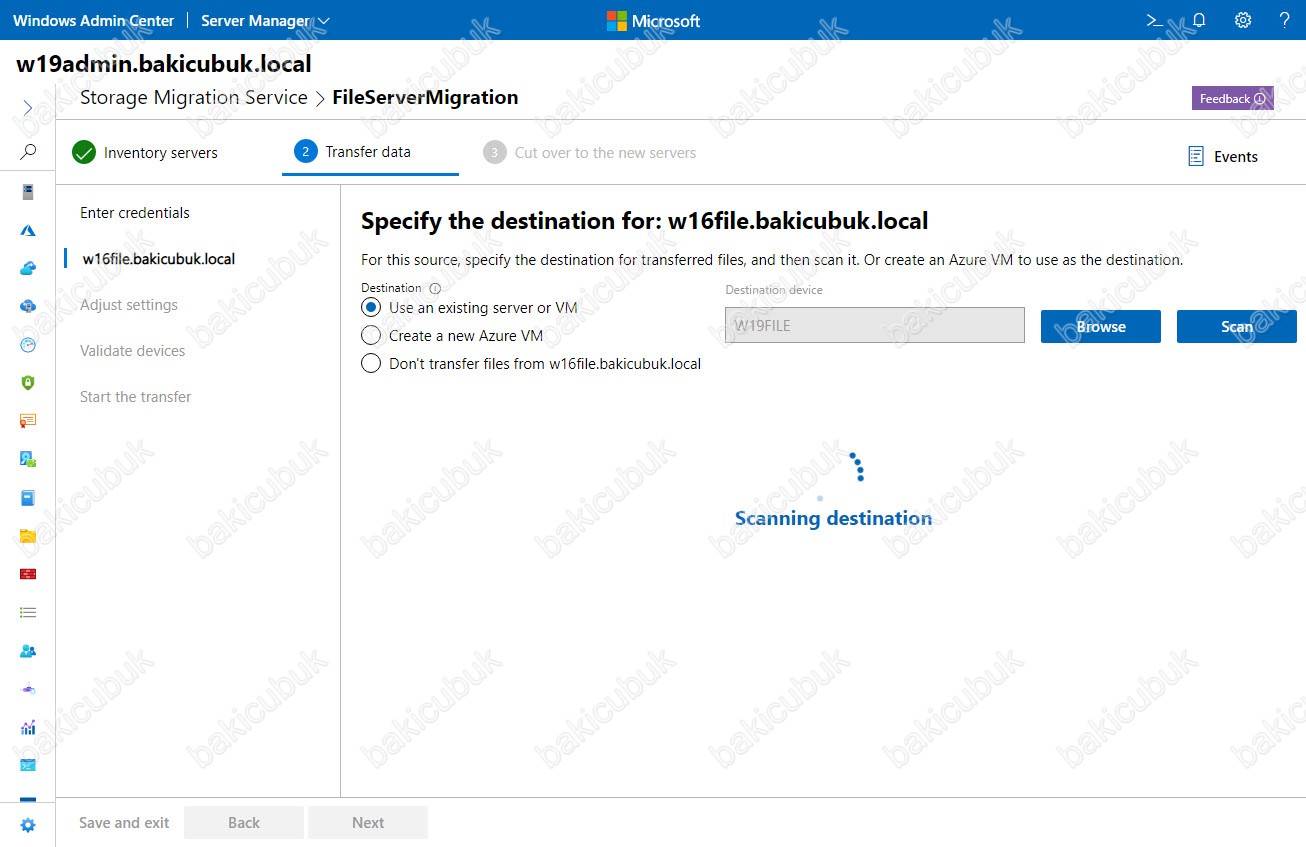Screen dimensions: 1306x847
Task: Select the Enter credentials page
Action: coord(135,213)
